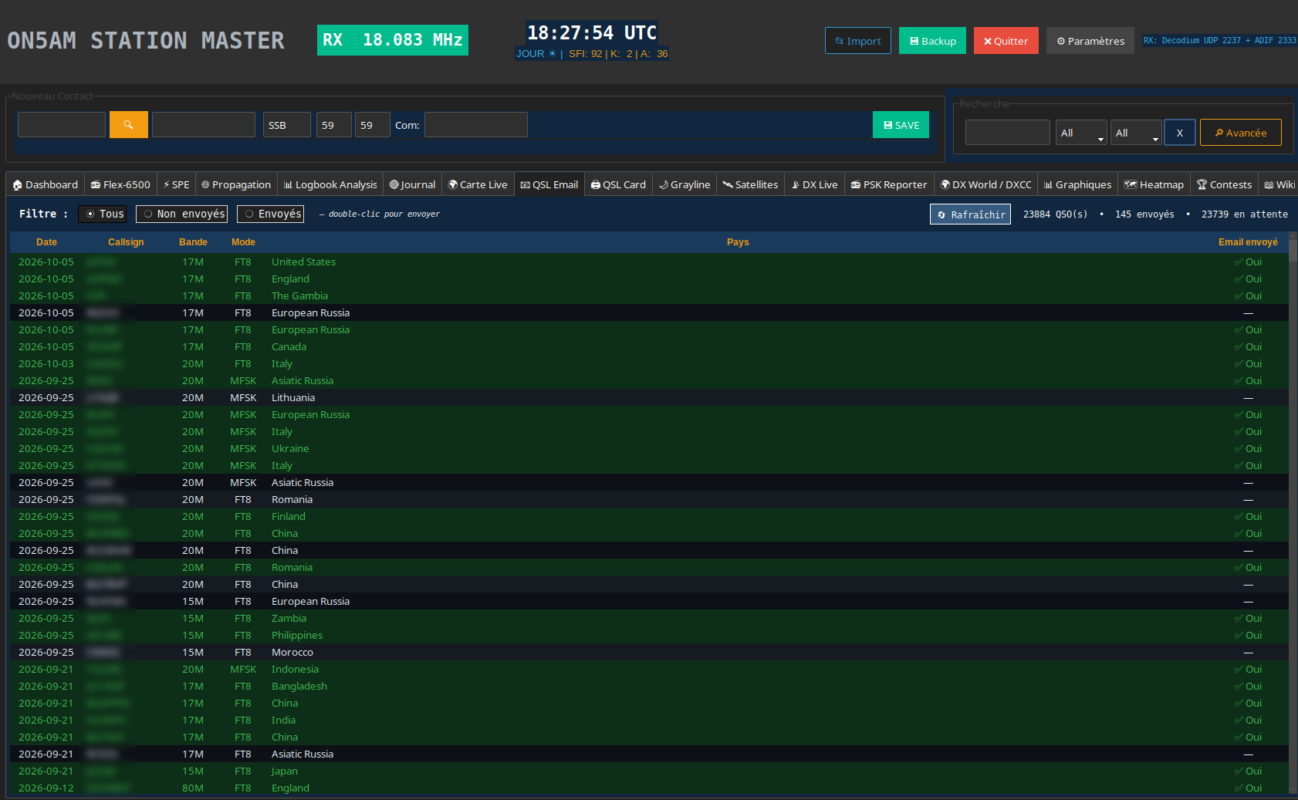Switch to the Dashboard tab

45,184
